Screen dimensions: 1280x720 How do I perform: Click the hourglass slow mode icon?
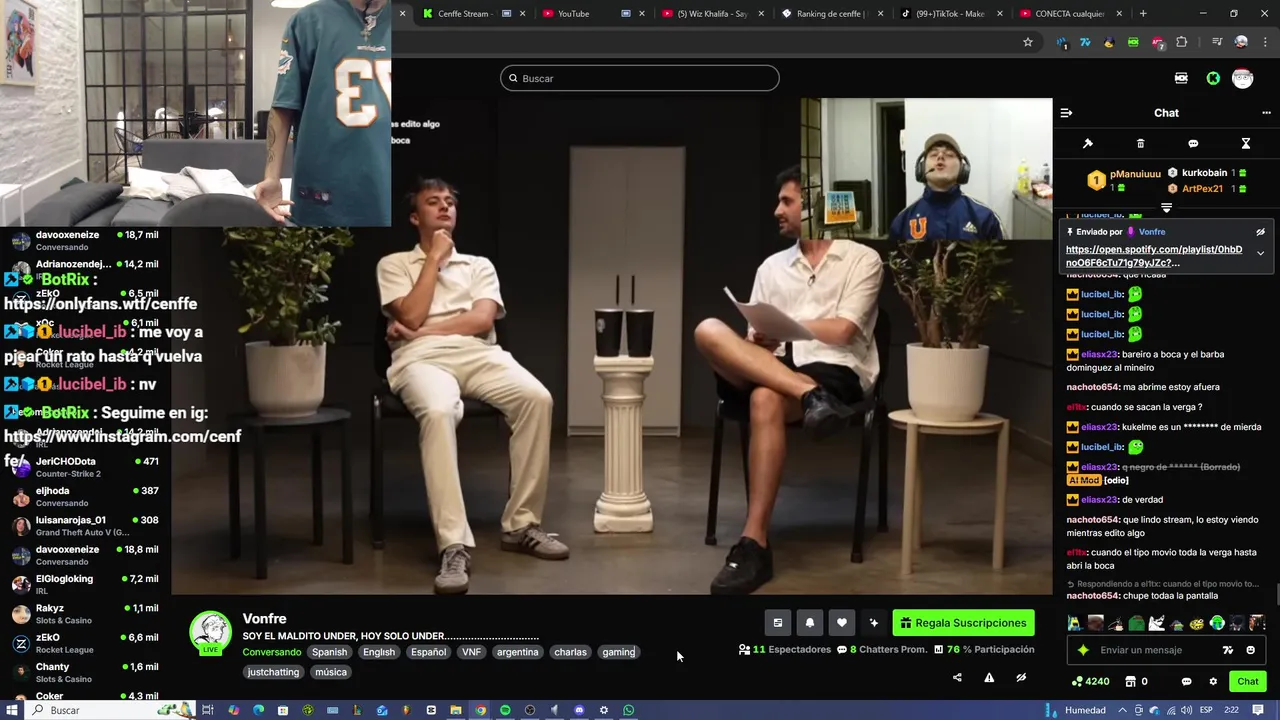point(1246,144)
